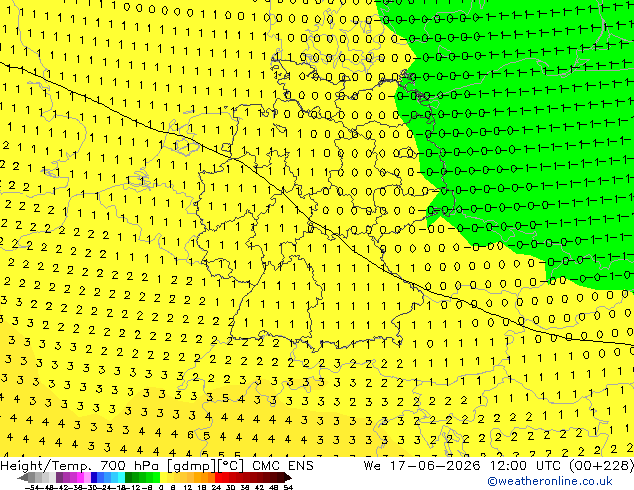Open the weatheronline.co.uk copyright link
Viewport: 634px width, 490px height.
tap(549, 481)
